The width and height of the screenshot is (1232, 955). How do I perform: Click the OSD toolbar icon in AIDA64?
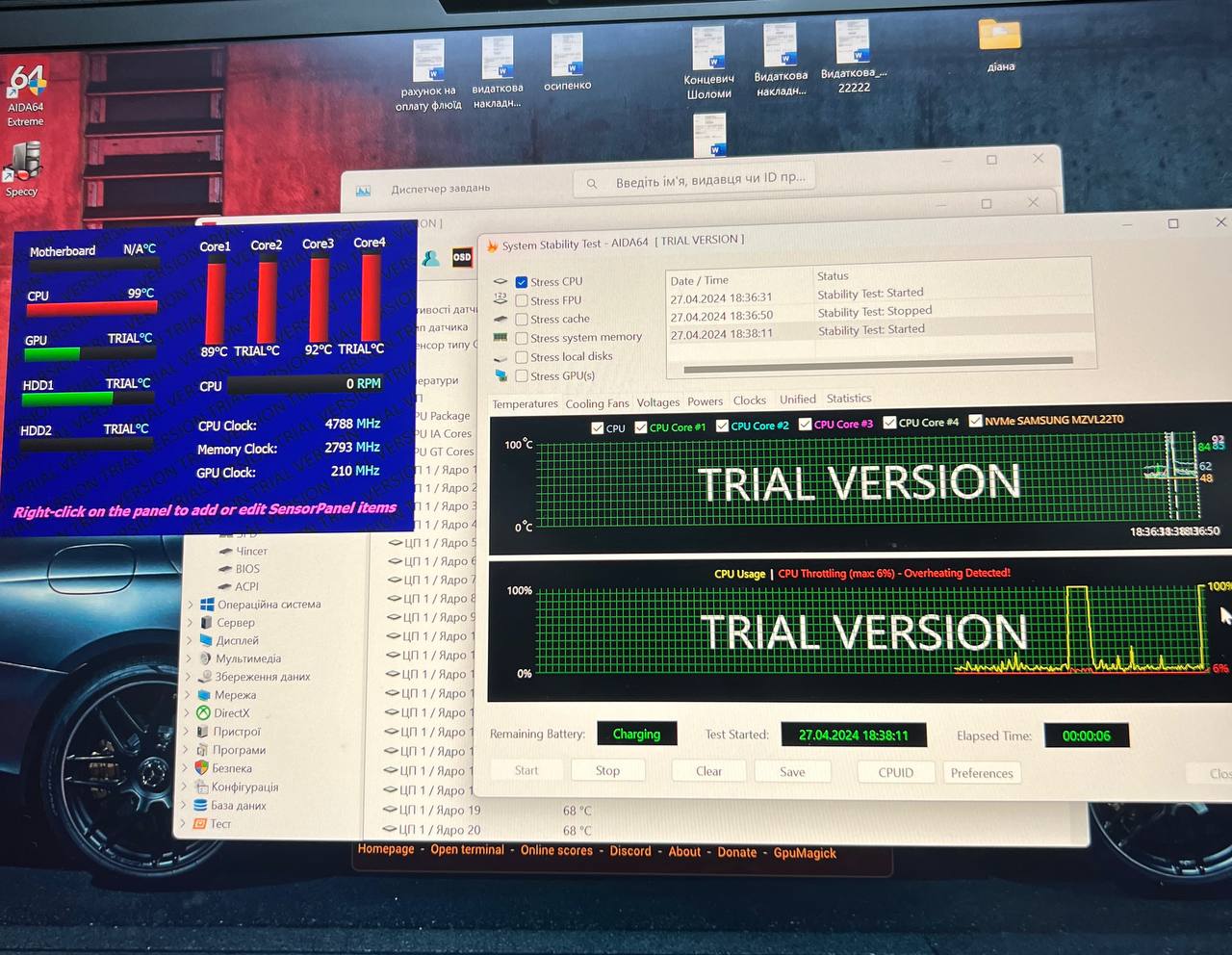pyautogui.click(x=463, y=257)
